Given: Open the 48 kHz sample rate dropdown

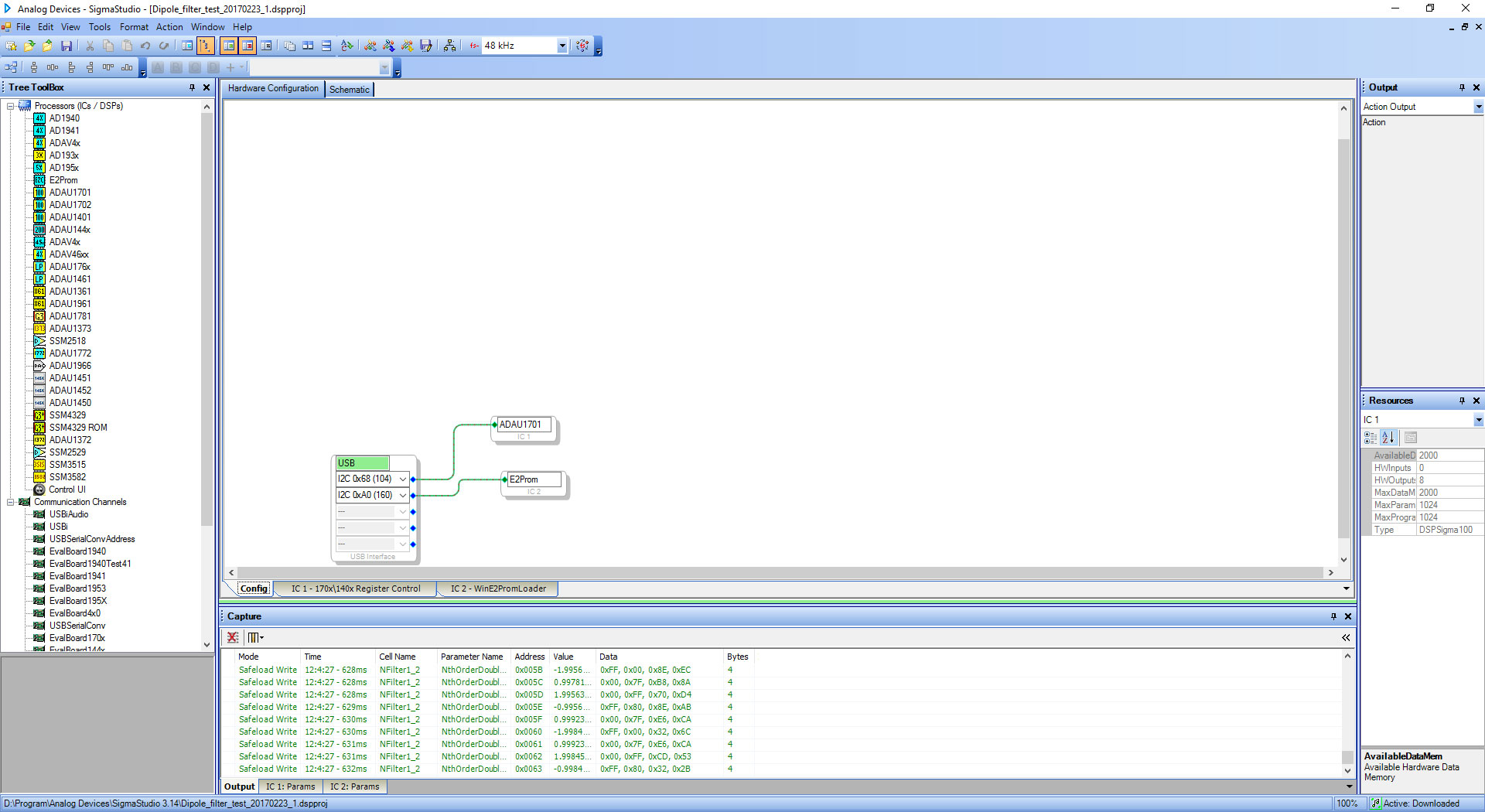Looking at the screenshot, I should point(562,46).
